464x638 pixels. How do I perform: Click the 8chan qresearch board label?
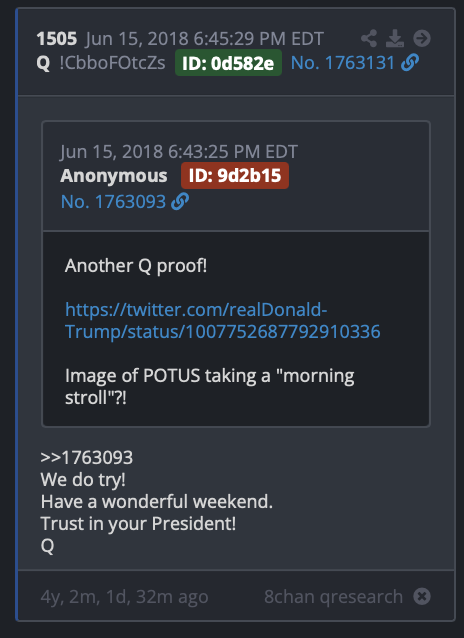pos(333,597)
